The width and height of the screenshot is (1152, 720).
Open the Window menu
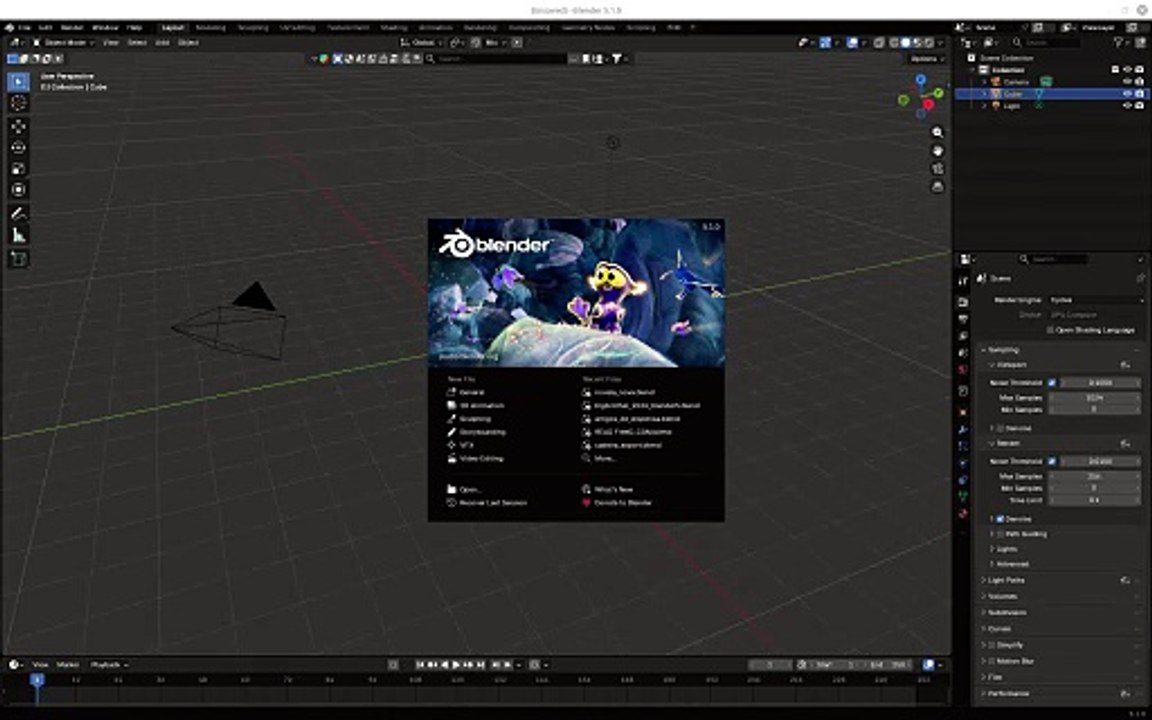105,28
